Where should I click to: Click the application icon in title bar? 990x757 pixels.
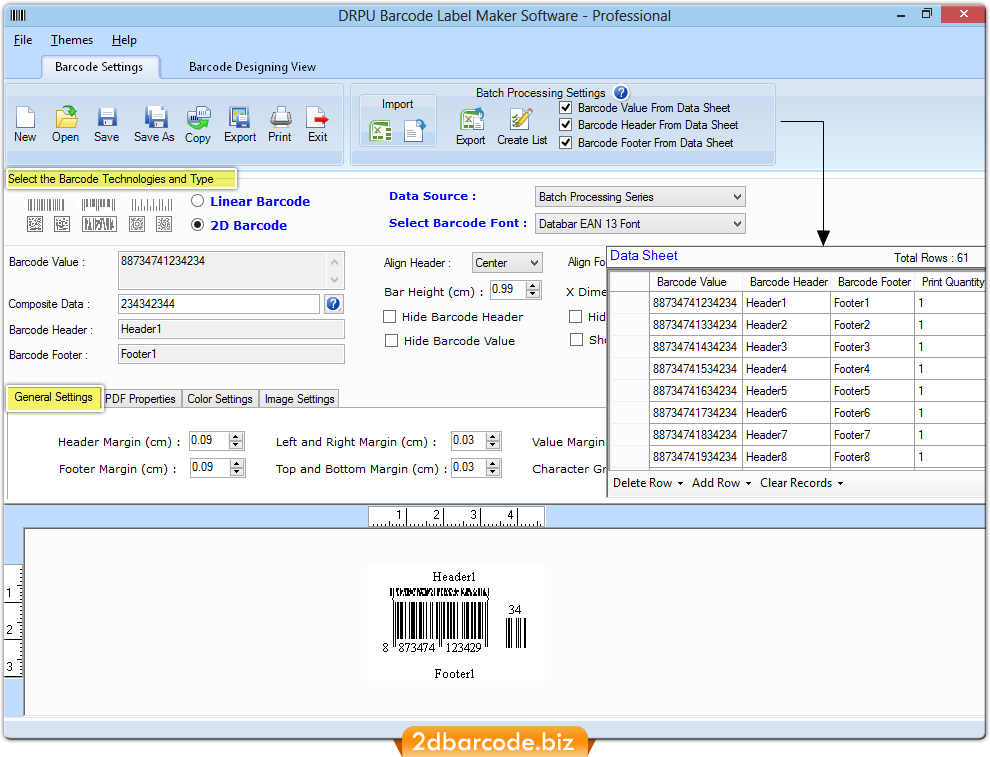(x=18, y=15)
